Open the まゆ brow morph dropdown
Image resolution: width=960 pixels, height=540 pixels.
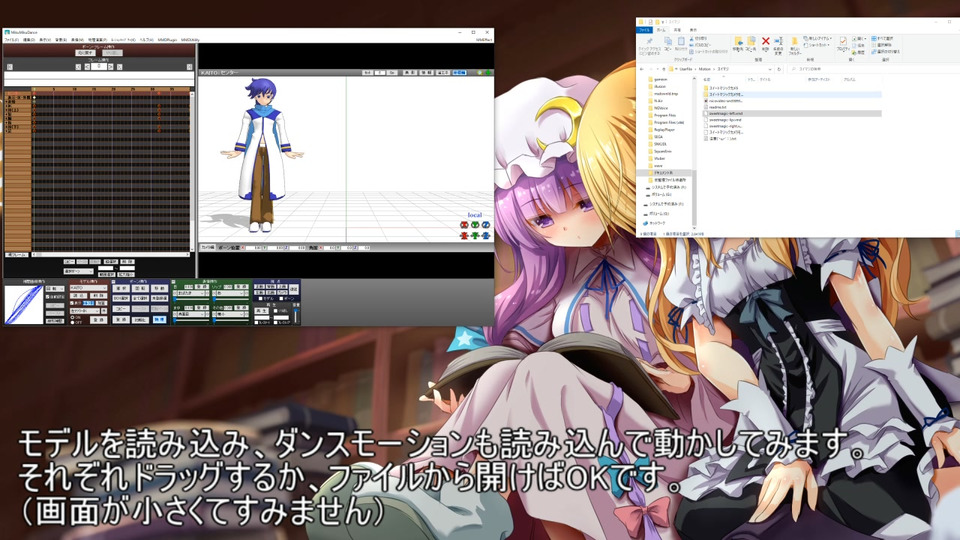click(x=191, y=315)
